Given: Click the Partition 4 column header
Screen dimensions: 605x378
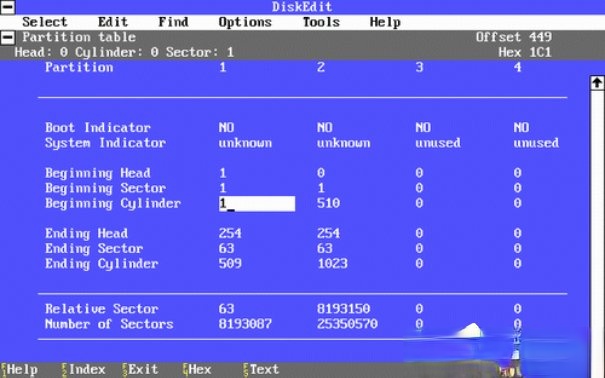Looking at the screenshot, I should click(517, 67).
